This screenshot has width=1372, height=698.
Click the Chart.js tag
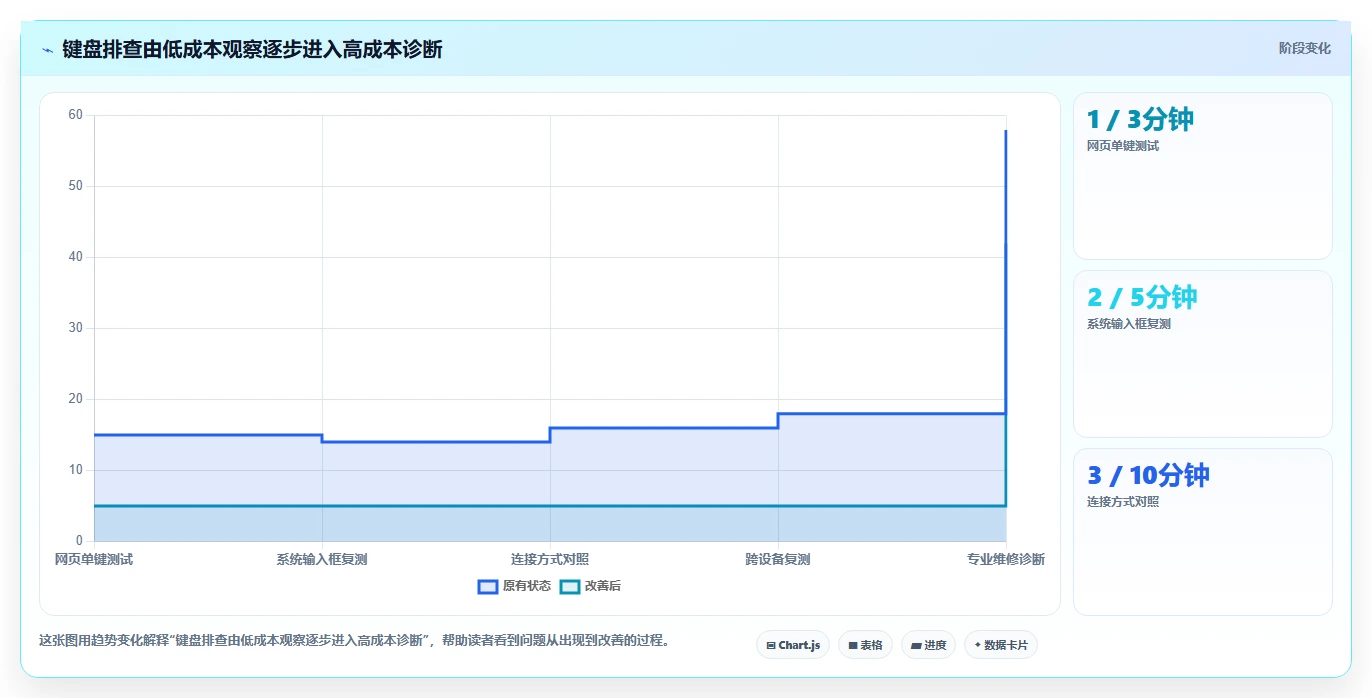793,645
